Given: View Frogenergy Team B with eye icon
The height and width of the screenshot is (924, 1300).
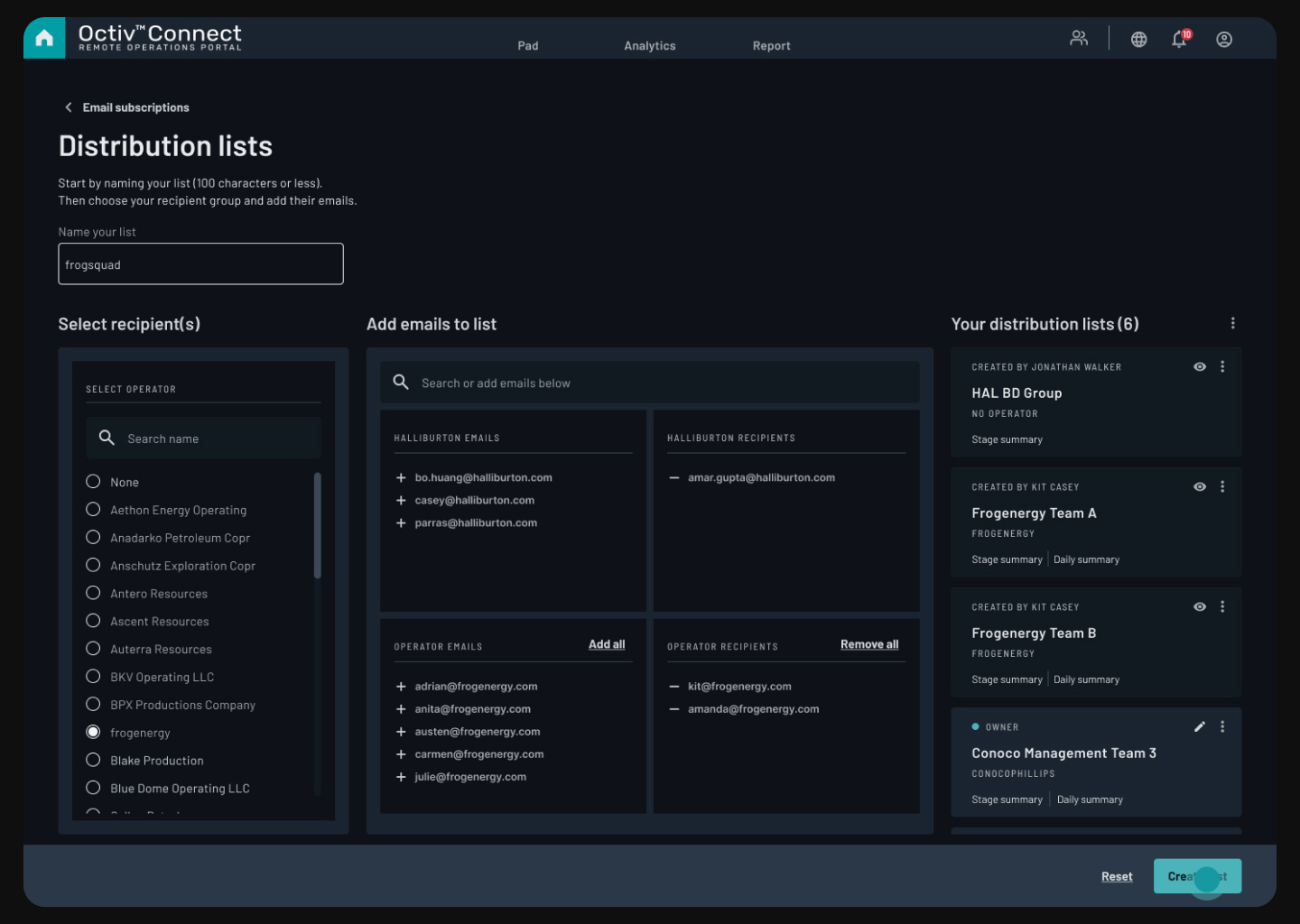Looking at the screenshot, I should pyautogui.click(x=1200, y=606).
